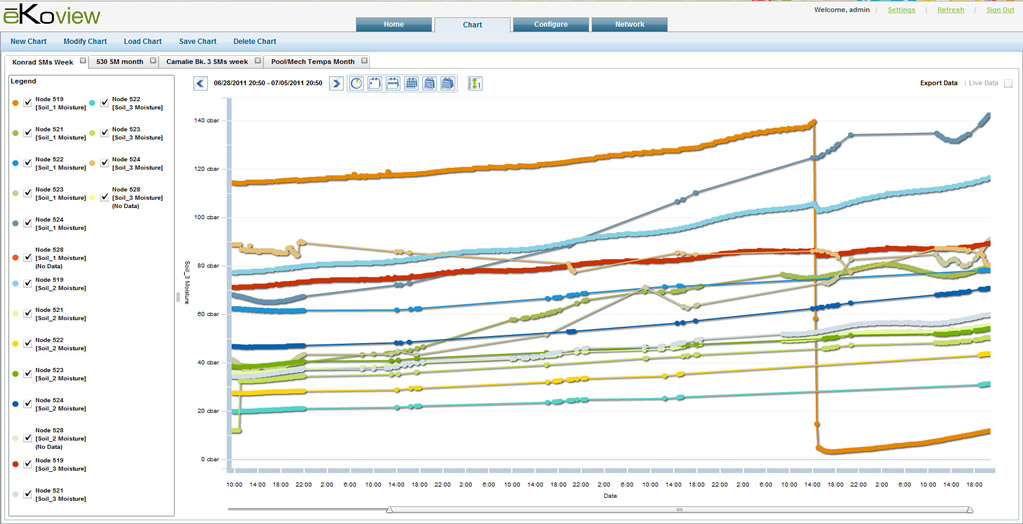Toggle Node 522 Soil_3 Moisture checkbox
Viewport: 1023px width, 524px height.
(x=105, y=103)
